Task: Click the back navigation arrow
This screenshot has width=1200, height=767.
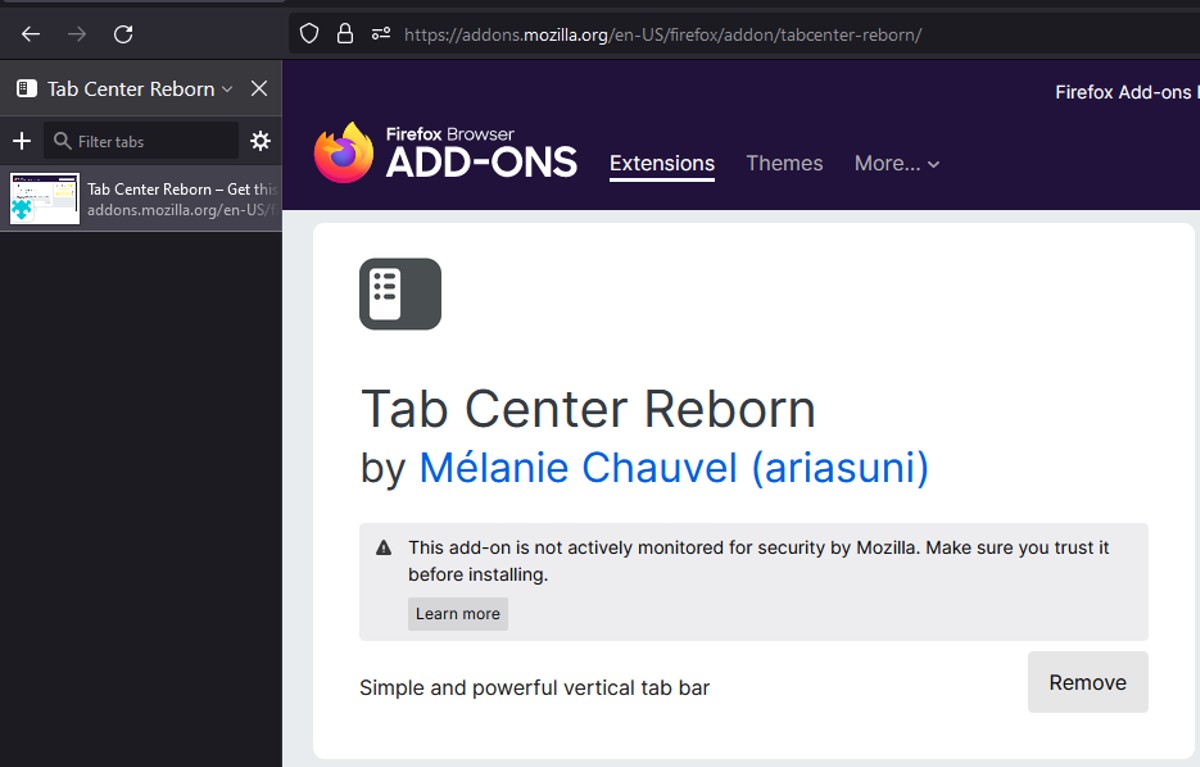Action: click(x=31, y=33)
